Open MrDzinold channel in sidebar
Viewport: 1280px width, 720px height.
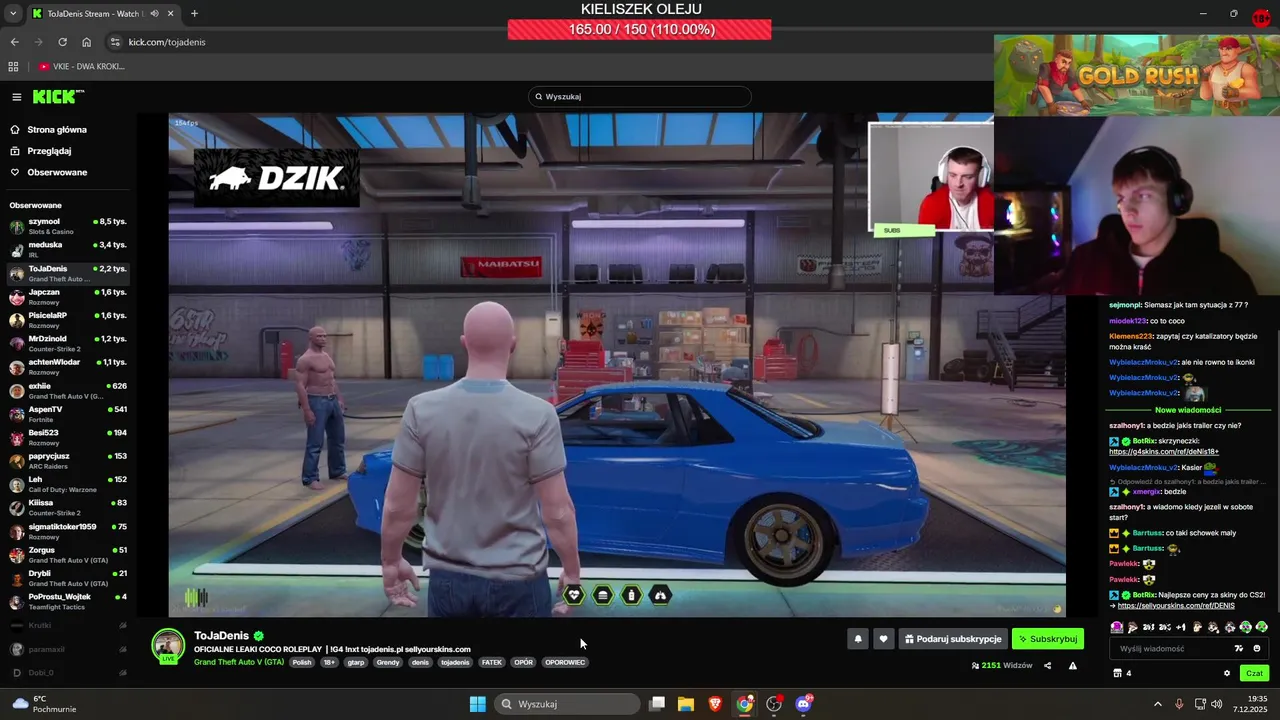click(x=68, y=343)
